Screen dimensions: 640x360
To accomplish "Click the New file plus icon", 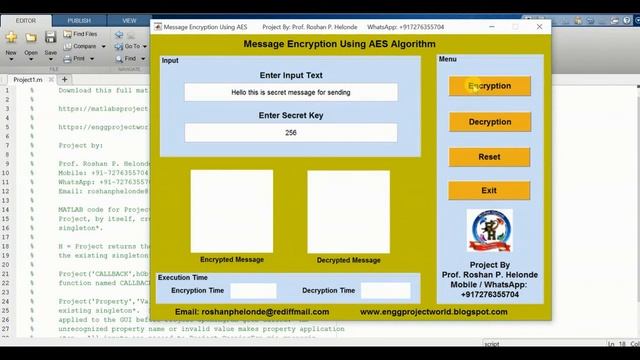I will tap(11, 38).
